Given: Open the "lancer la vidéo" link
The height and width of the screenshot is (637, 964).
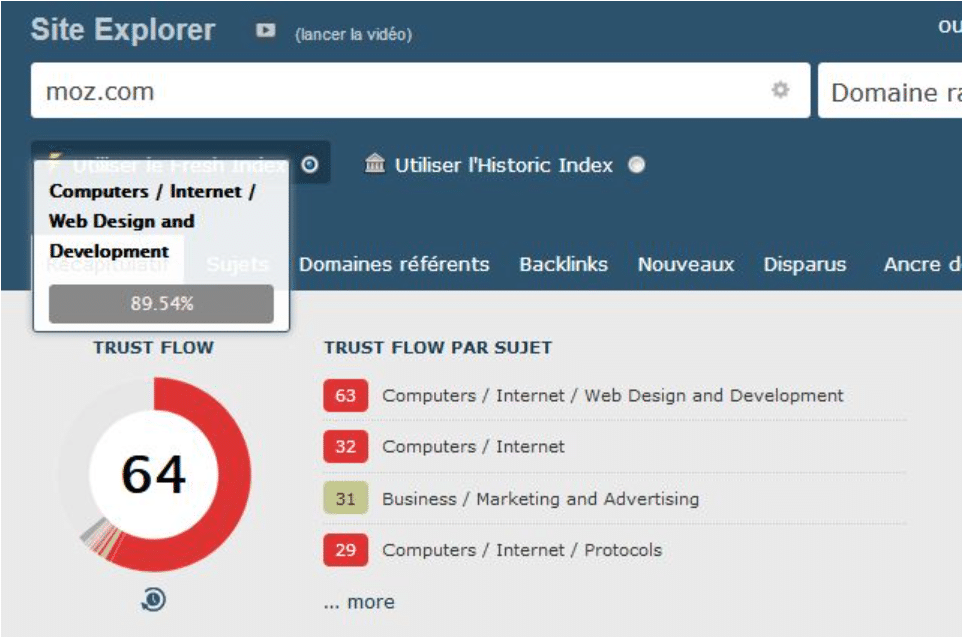Looking at the screenshot, I should [x=354, y=34].
